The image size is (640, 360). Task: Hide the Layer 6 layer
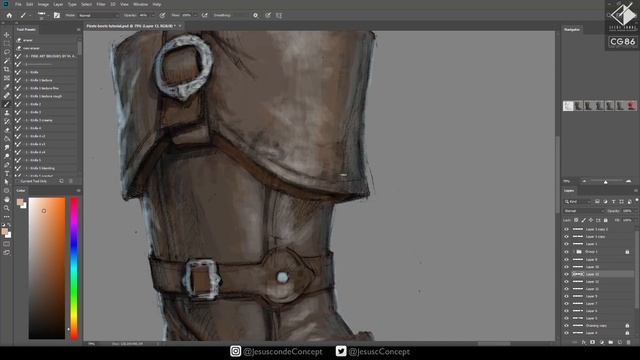pos(567,311)
